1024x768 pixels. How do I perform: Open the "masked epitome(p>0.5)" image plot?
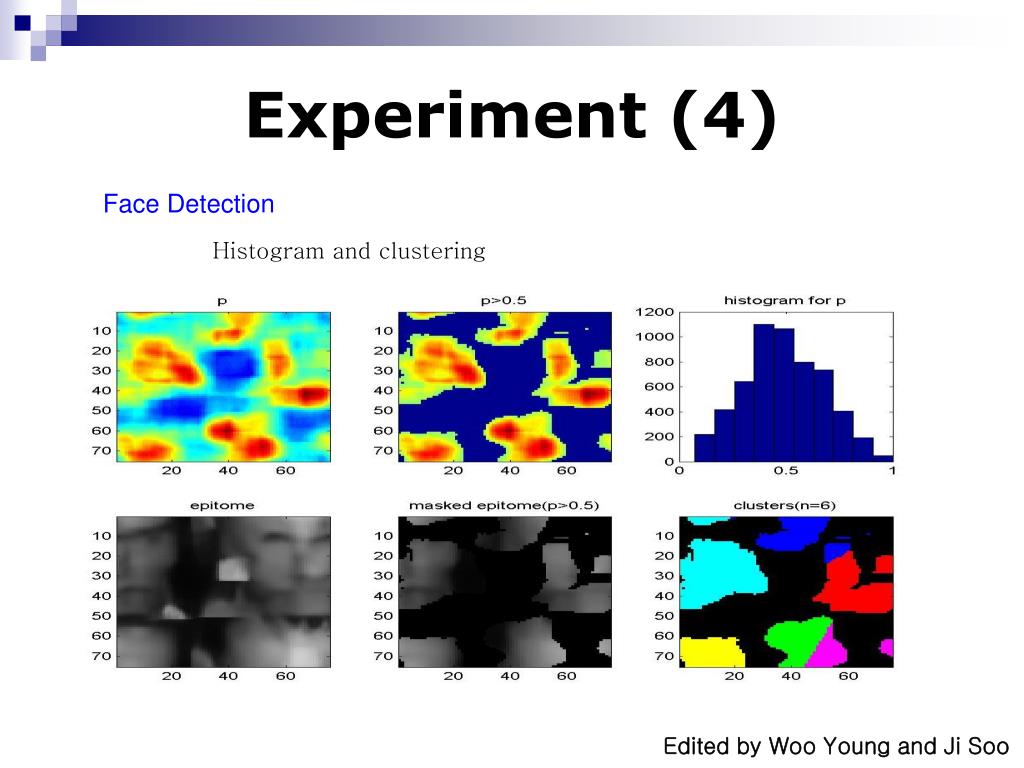[505, 592]
